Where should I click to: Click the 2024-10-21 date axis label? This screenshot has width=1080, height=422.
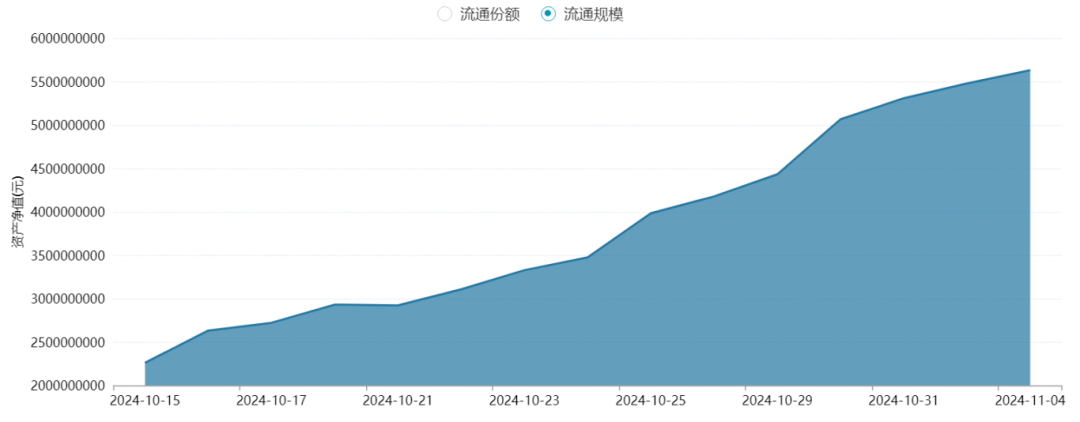pyautogui.click(x=399, y=400)
